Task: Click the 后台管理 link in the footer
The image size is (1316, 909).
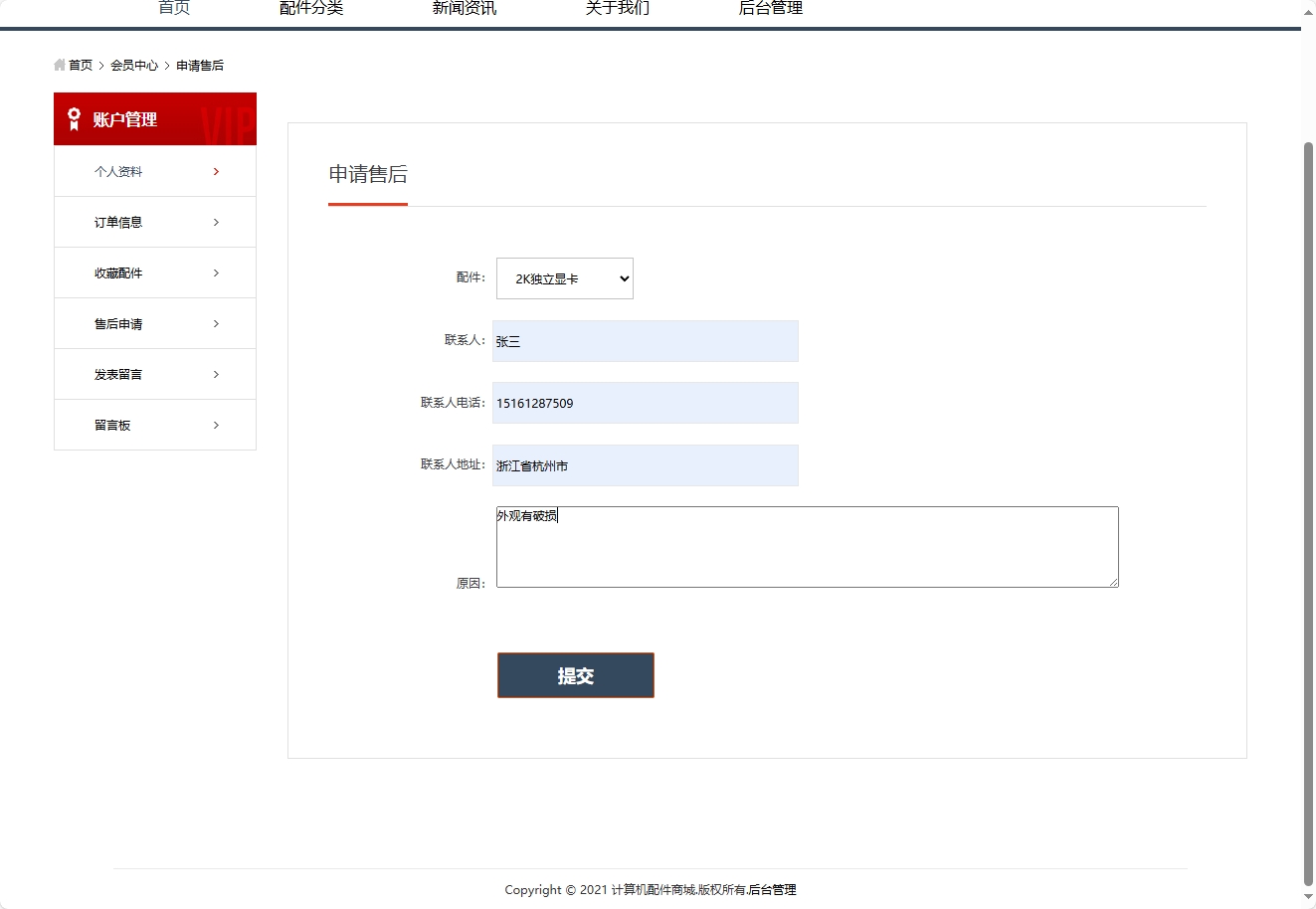Action: (x=773, y=890)
